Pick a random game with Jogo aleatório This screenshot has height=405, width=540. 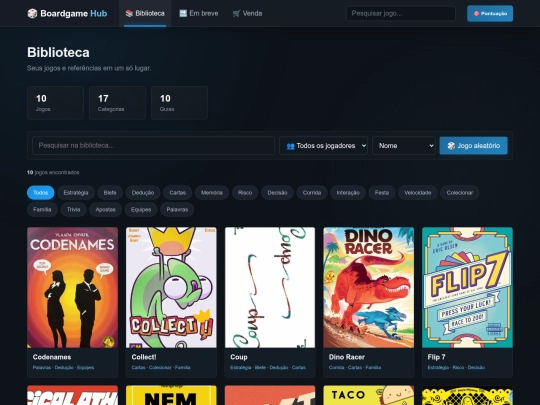(x=474, y=146)
